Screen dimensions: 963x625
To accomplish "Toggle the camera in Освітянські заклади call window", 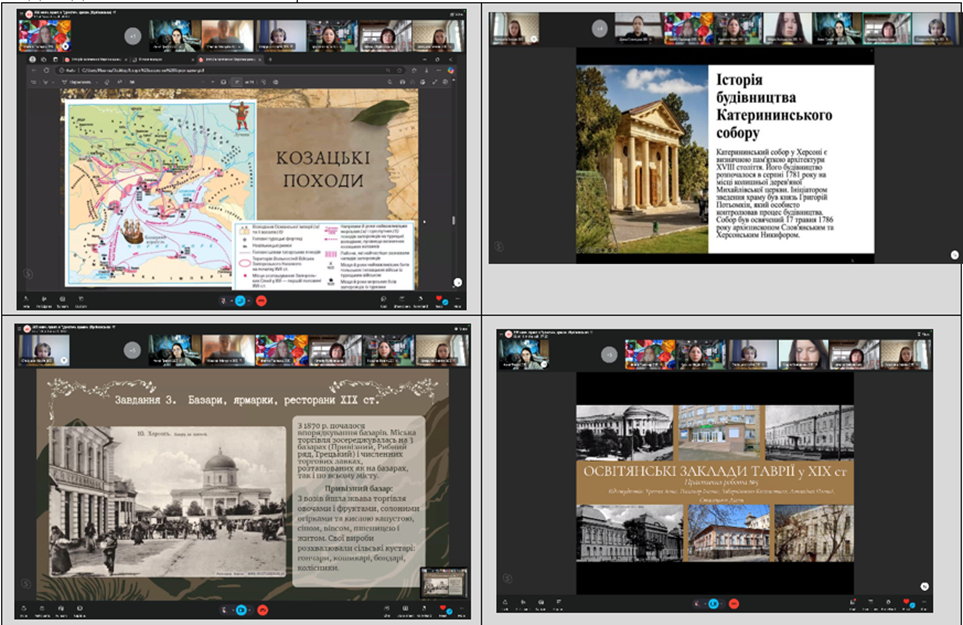I will [x=714, y=604].
